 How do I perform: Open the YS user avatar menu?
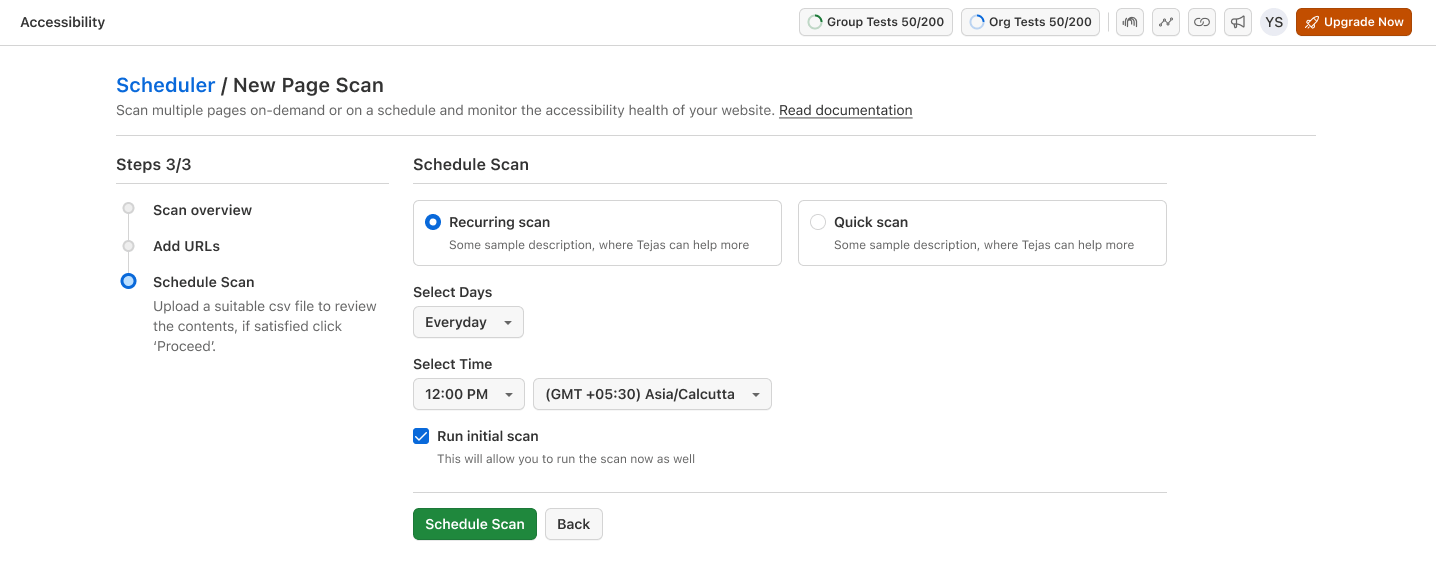click(1274, 22)
